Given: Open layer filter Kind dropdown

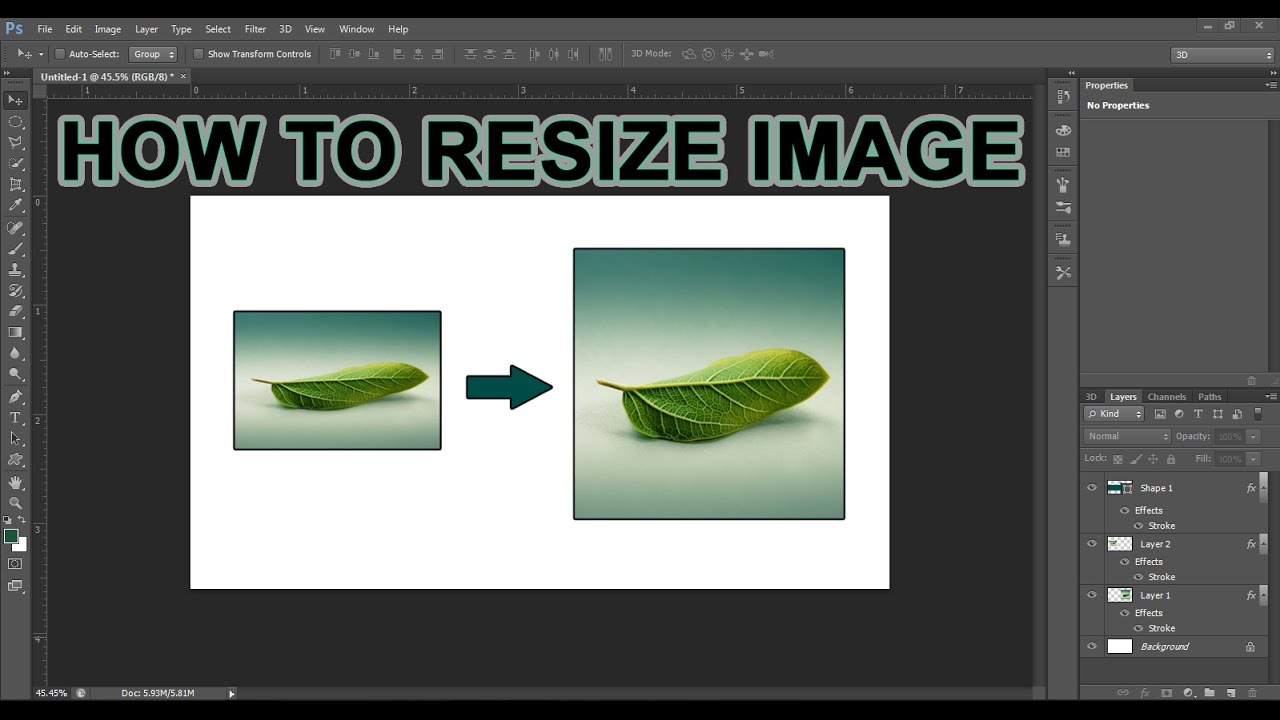Looking at the screenshot, I should (1114, 414).
